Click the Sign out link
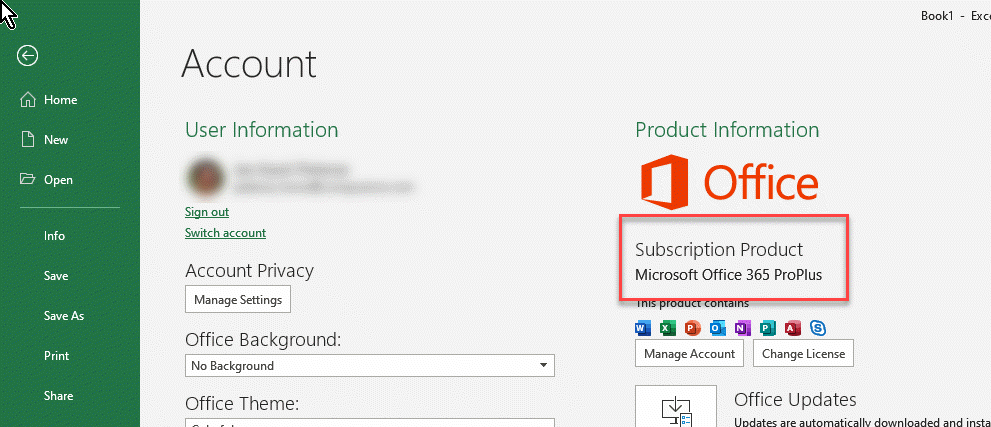Screen dimensions: 991x427 coord(207,212)
